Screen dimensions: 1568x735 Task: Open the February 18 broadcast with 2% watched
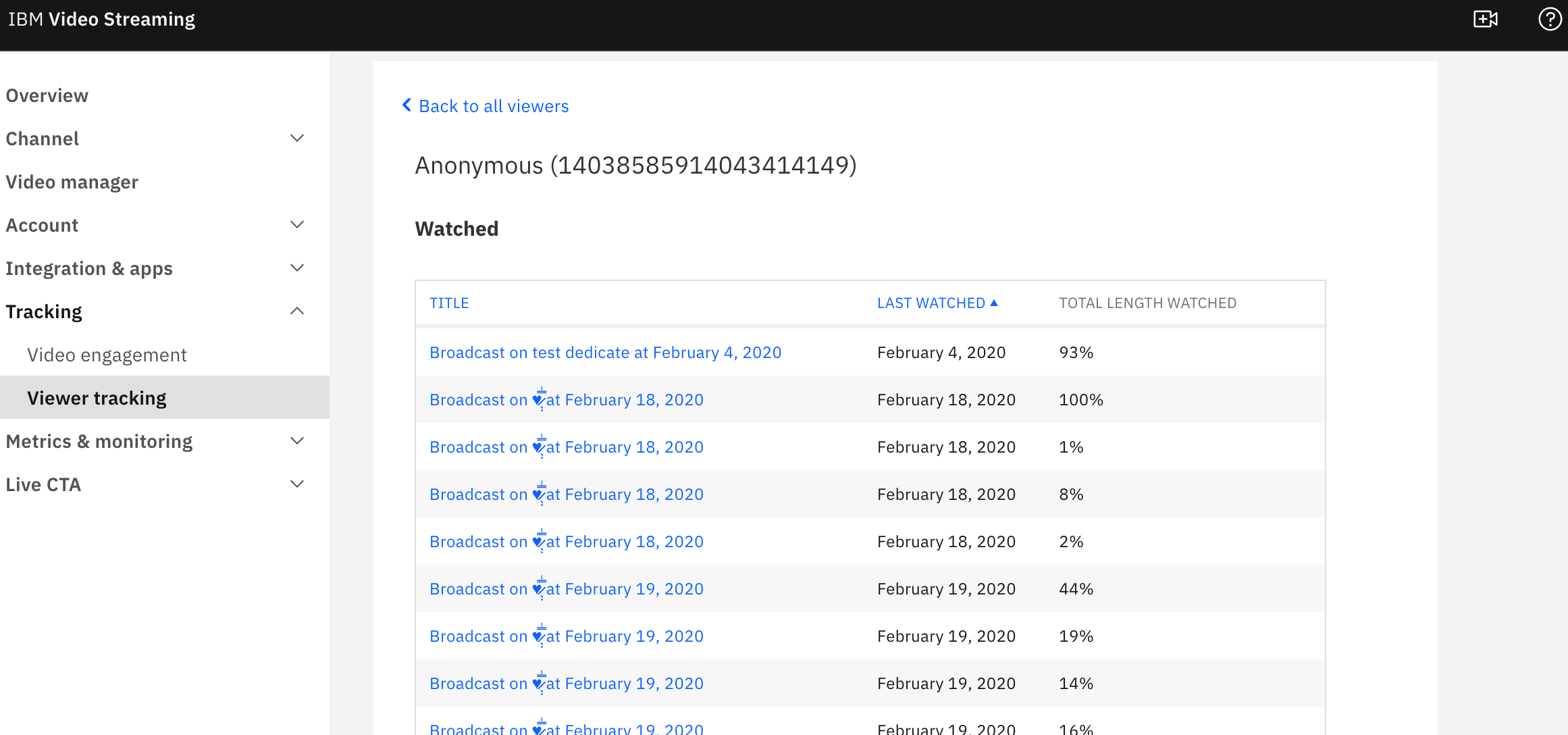(x=567, y=542)
